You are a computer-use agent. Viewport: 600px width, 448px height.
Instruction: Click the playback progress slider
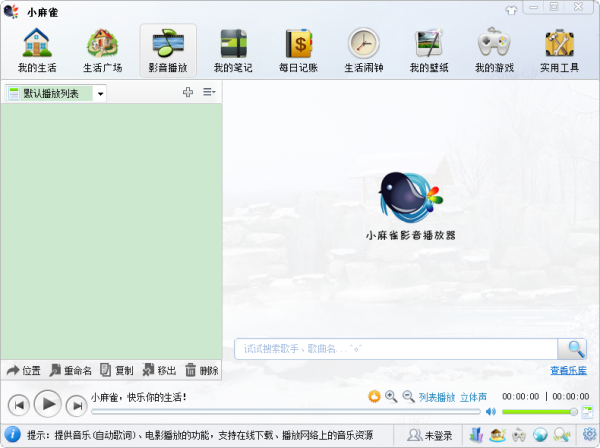[285, 412]
